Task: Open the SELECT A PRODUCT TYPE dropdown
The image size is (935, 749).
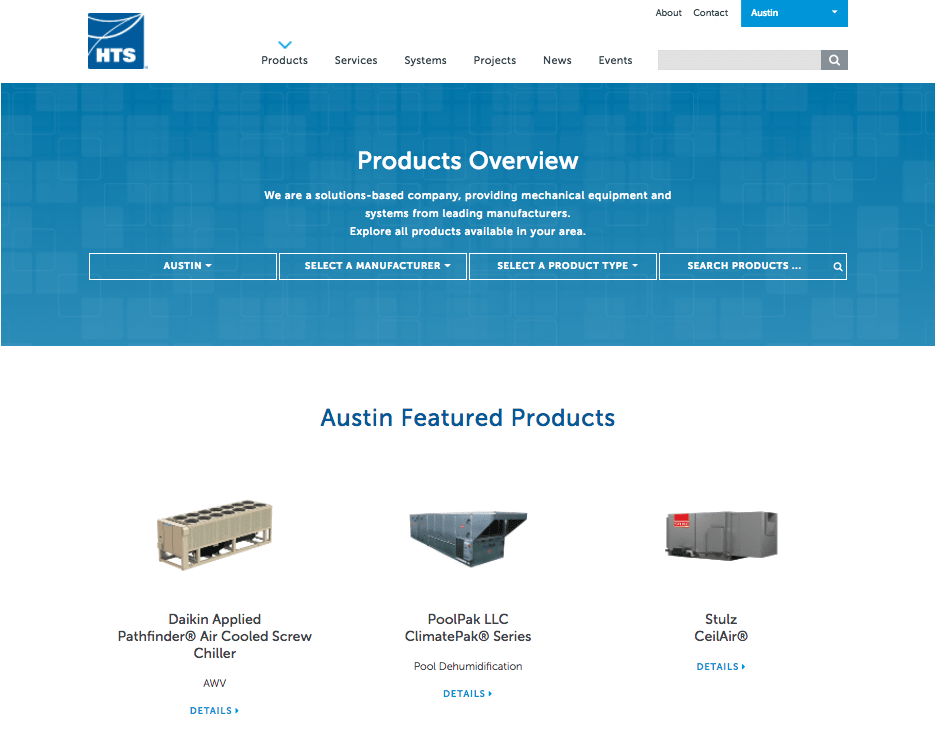Action: pyautogui.click(x=562, y=266)
